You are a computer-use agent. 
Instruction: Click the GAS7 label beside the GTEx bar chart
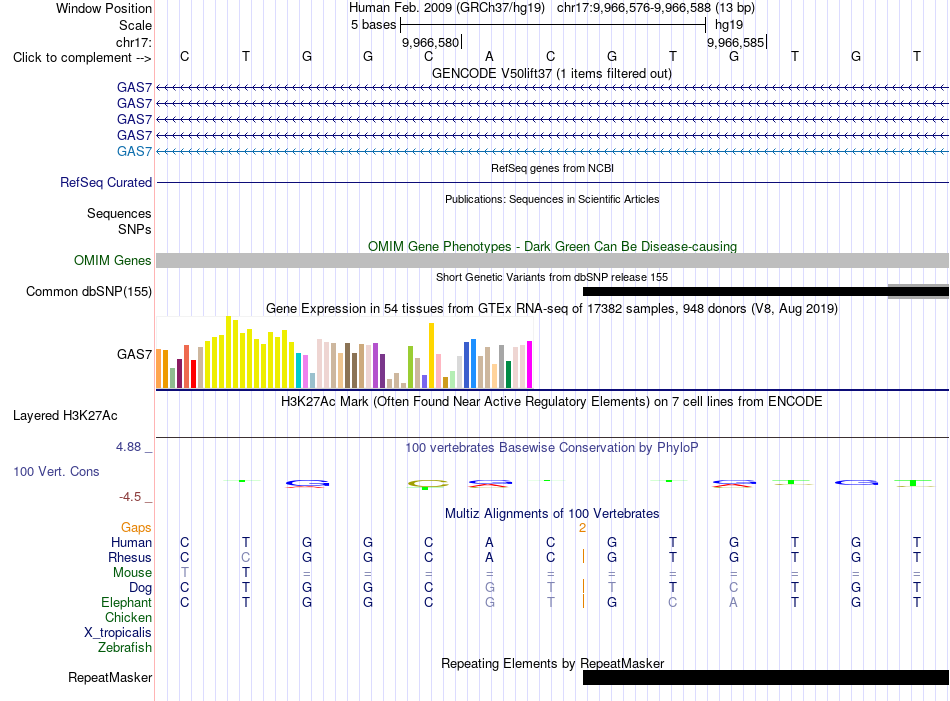click(135, 354)
